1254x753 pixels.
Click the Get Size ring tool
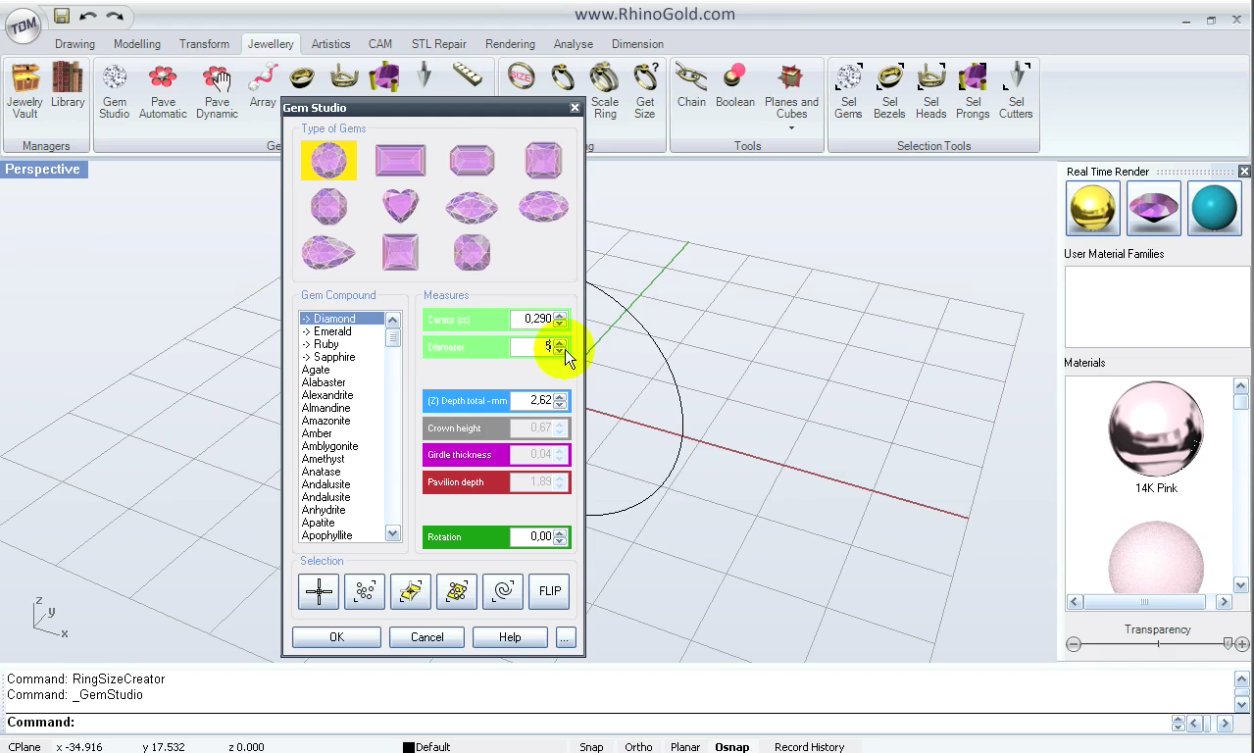click(645, 91)
